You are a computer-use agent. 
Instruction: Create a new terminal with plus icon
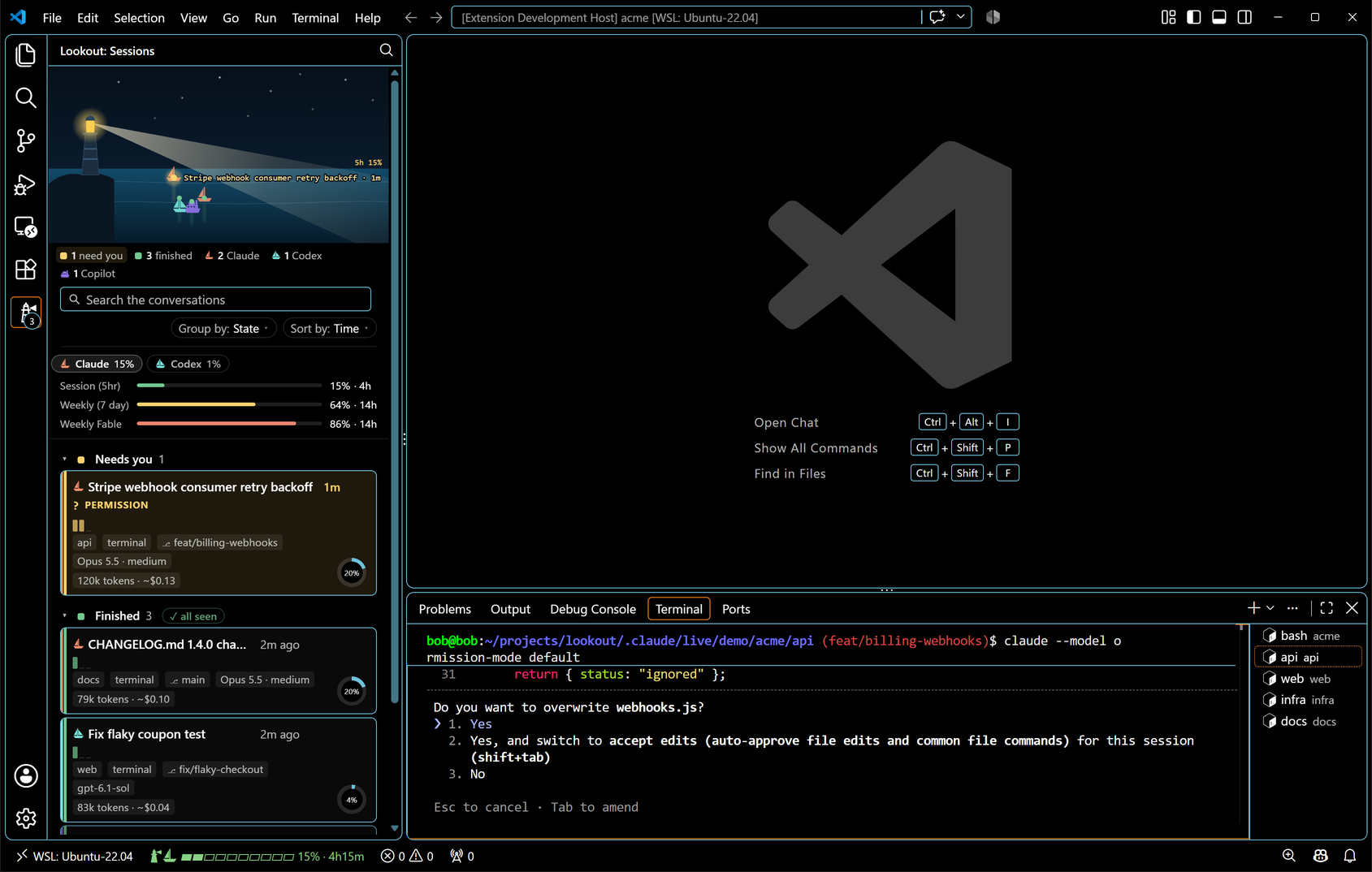pyautogui.click(x=1253, y=607)
